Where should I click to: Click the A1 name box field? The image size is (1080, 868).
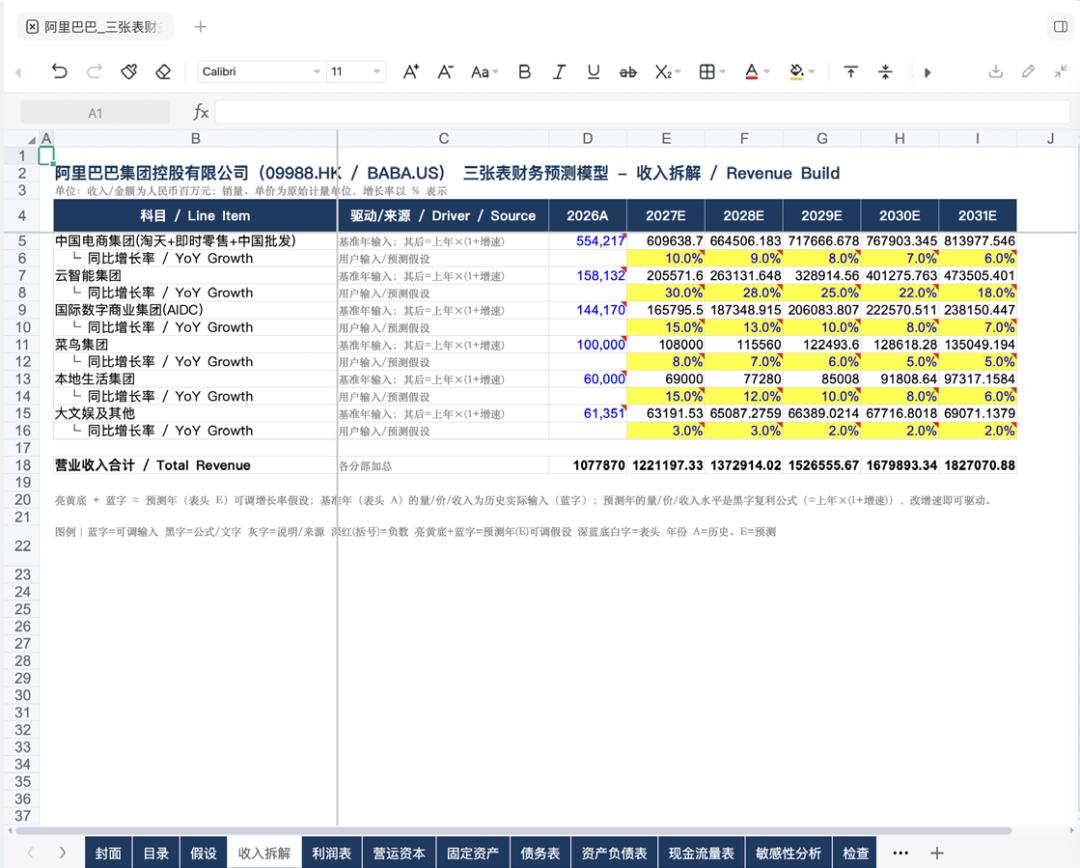95,113
